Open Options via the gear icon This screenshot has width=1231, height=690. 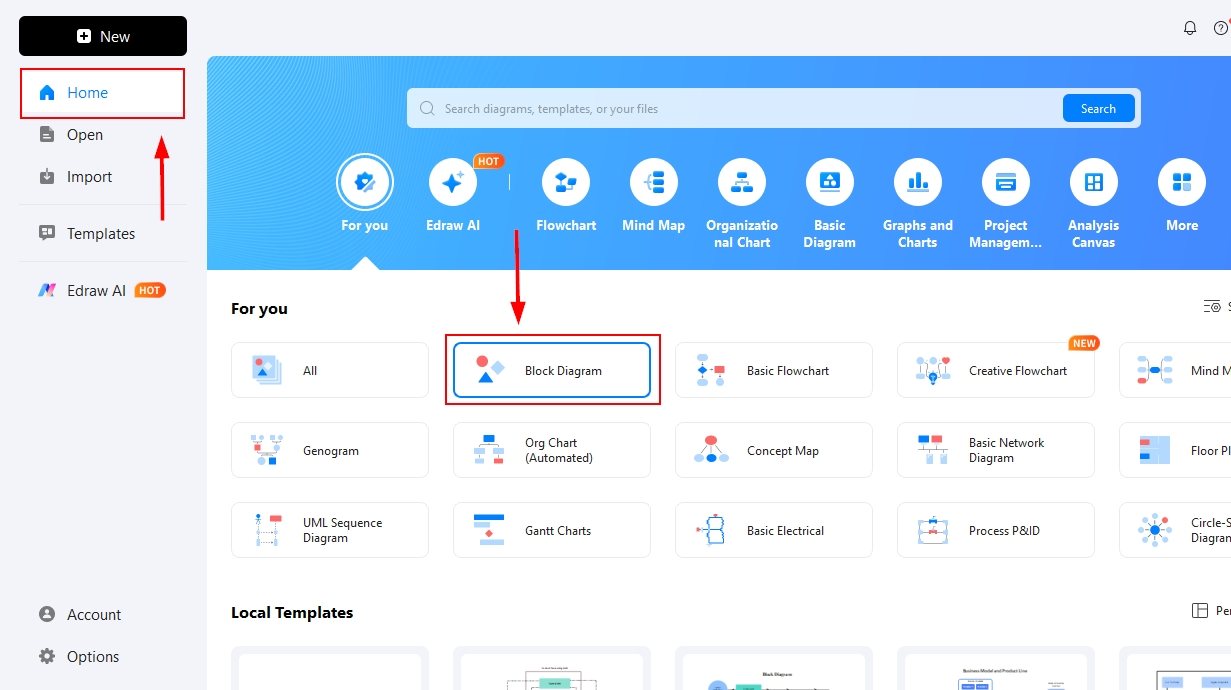coord(47,656)
